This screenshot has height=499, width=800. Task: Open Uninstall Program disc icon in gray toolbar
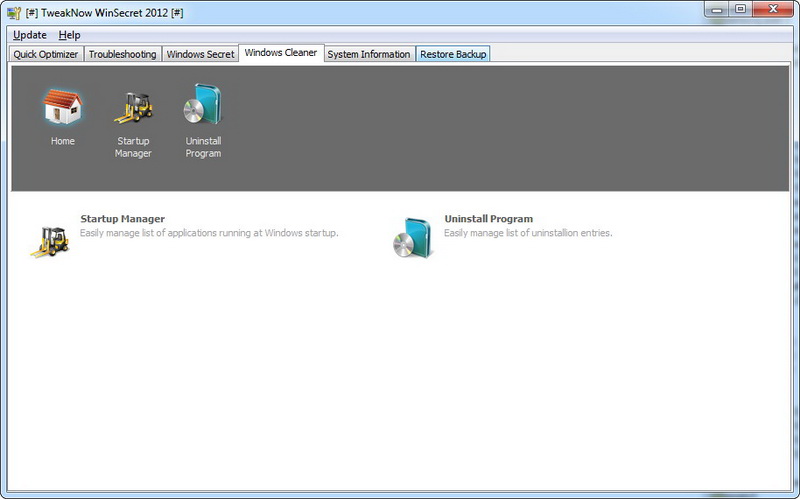pos(203,104)
